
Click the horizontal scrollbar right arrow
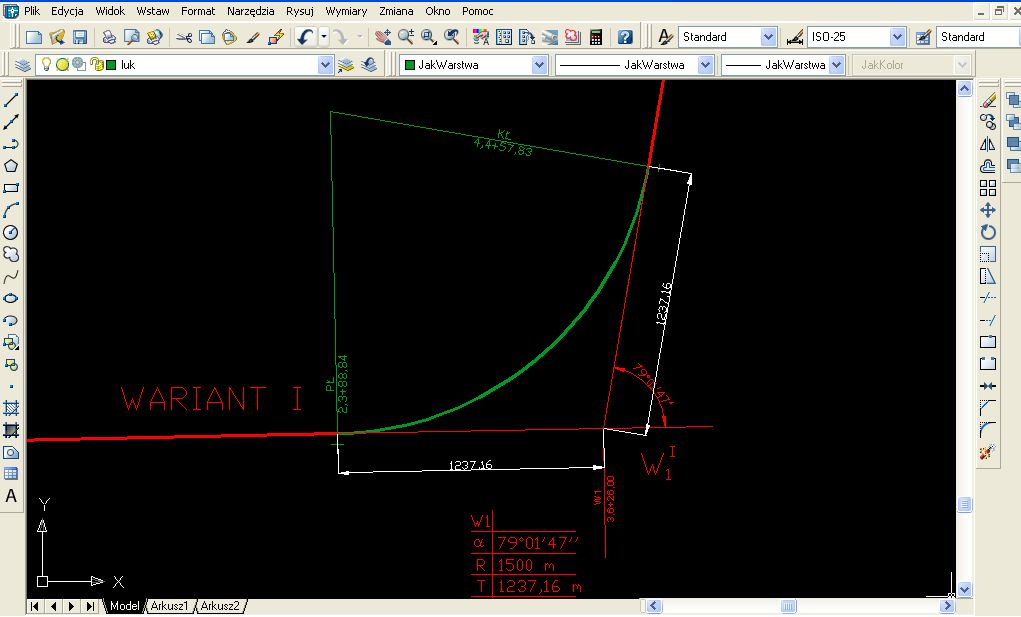pyautogui.click(x=948, y=607)
